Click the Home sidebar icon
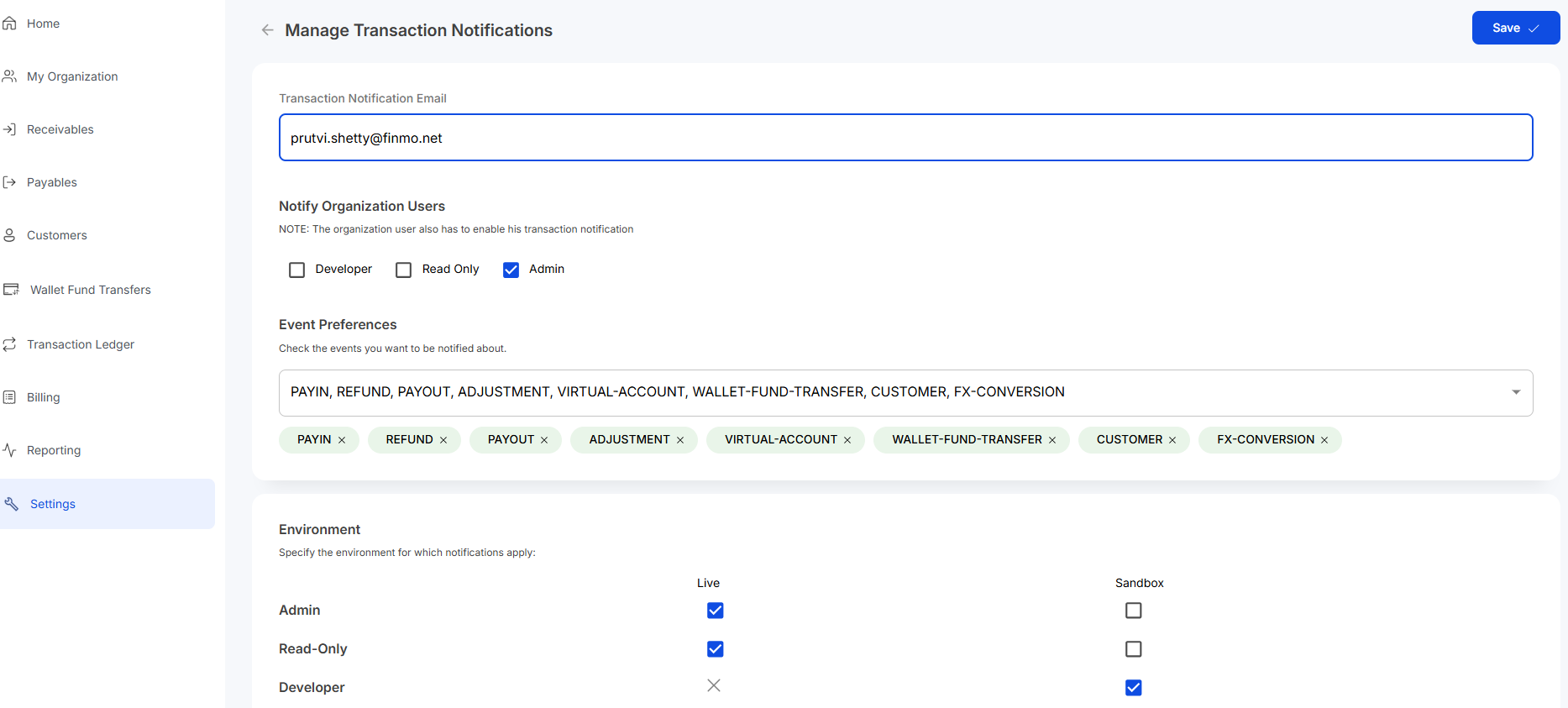The image size is (1568, 708). (10, 24)
